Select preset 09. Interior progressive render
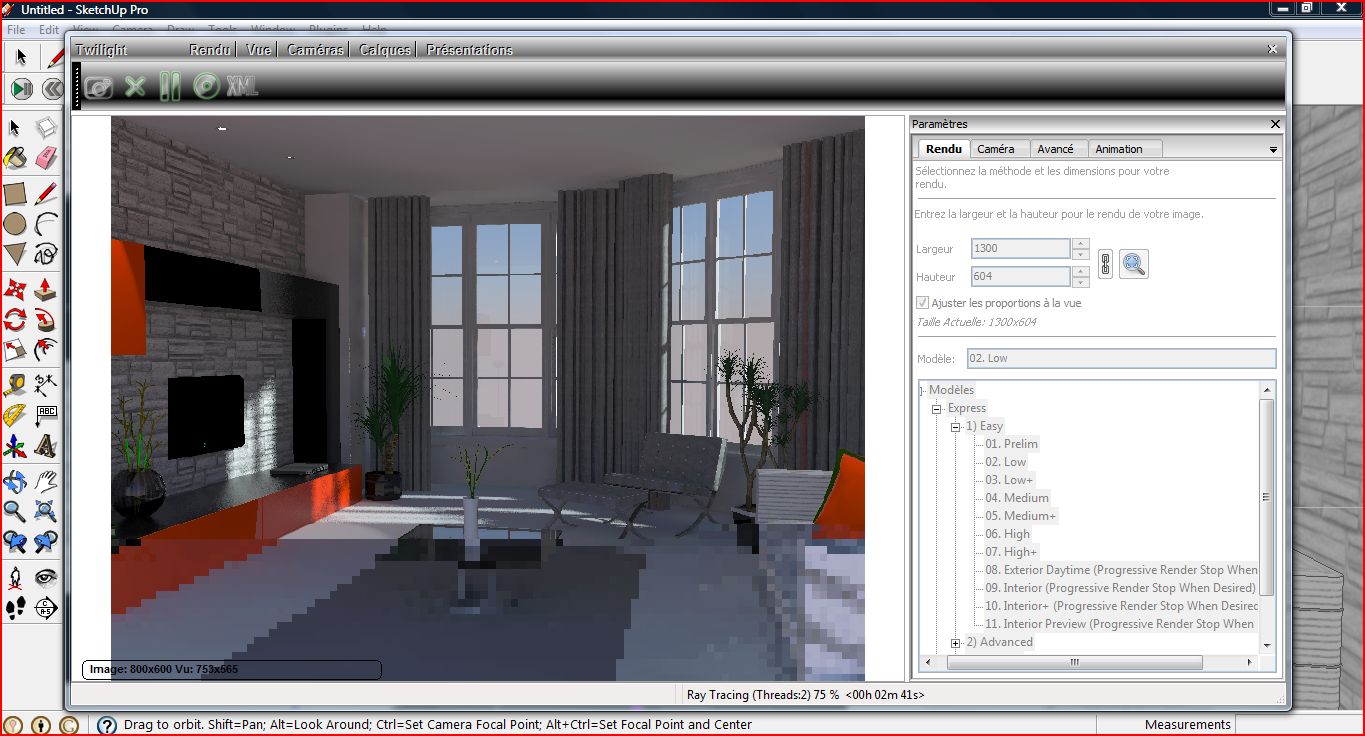The width and height of the screenshot is (1365, 736). coord(1120,588)
